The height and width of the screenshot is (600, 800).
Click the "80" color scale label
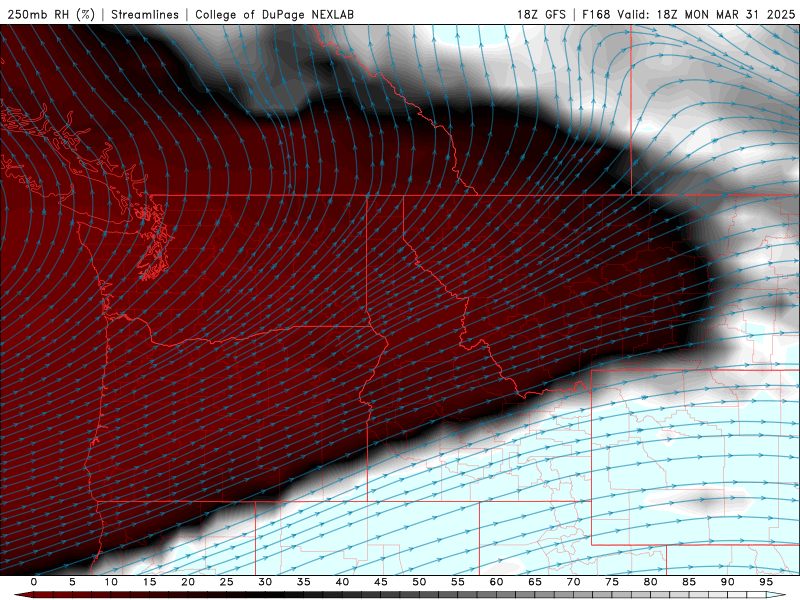[650, 582]
